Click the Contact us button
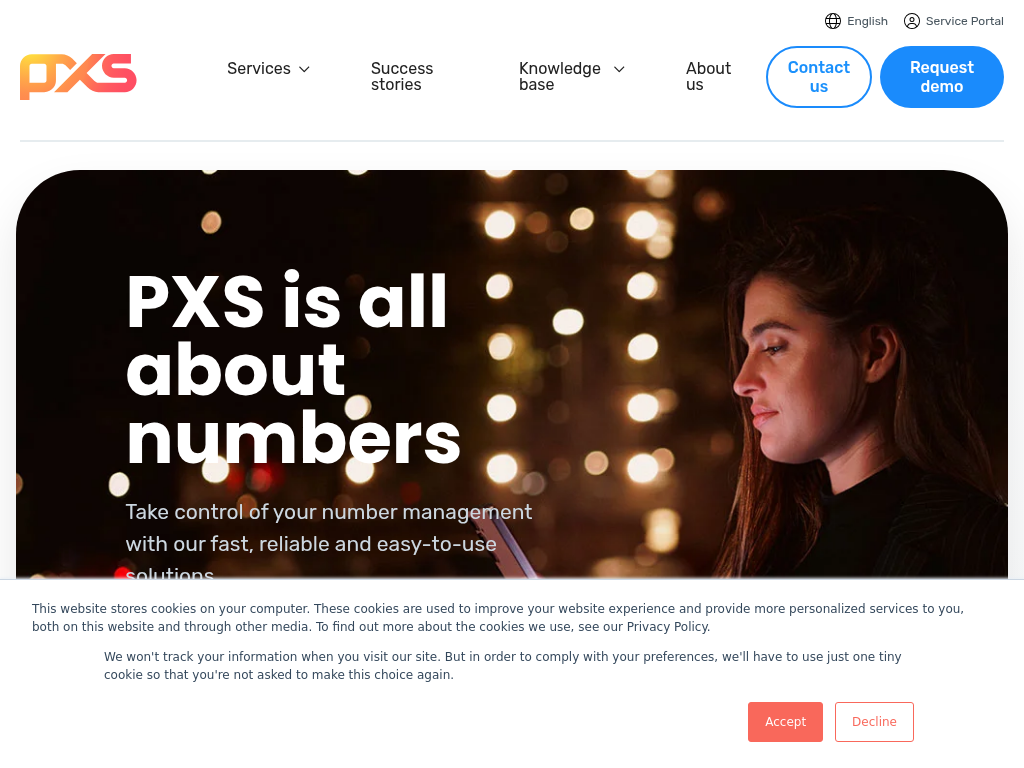 (x=818, y=77)
